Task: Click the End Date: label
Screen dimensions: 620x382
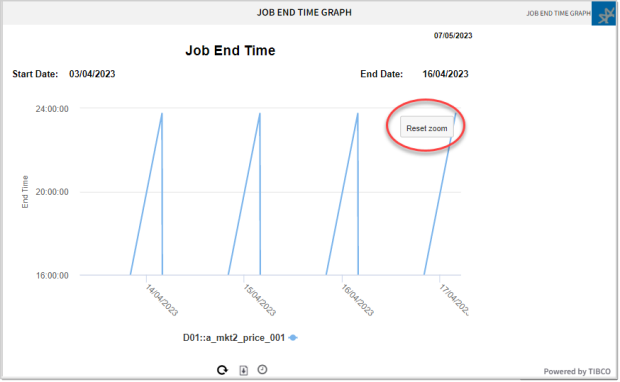Action: [382, 74]
